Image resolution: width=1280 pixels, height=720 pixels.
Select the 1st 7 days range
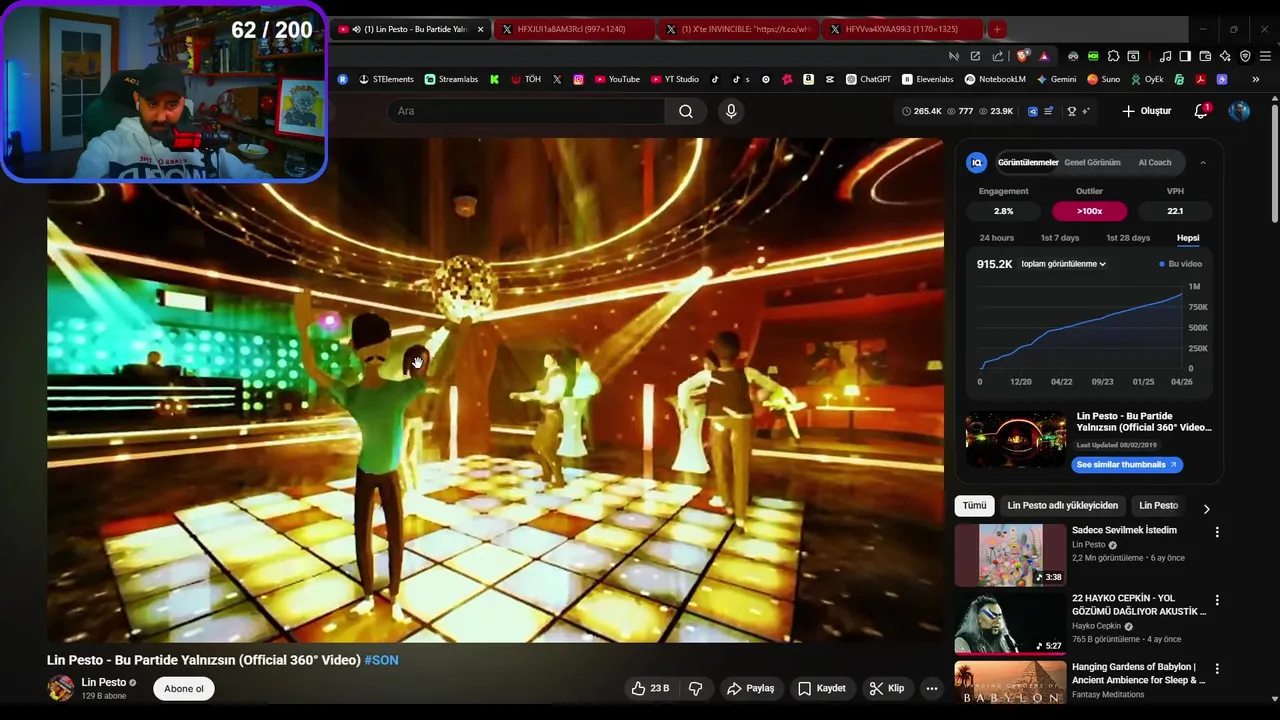tap(1060, 238)
